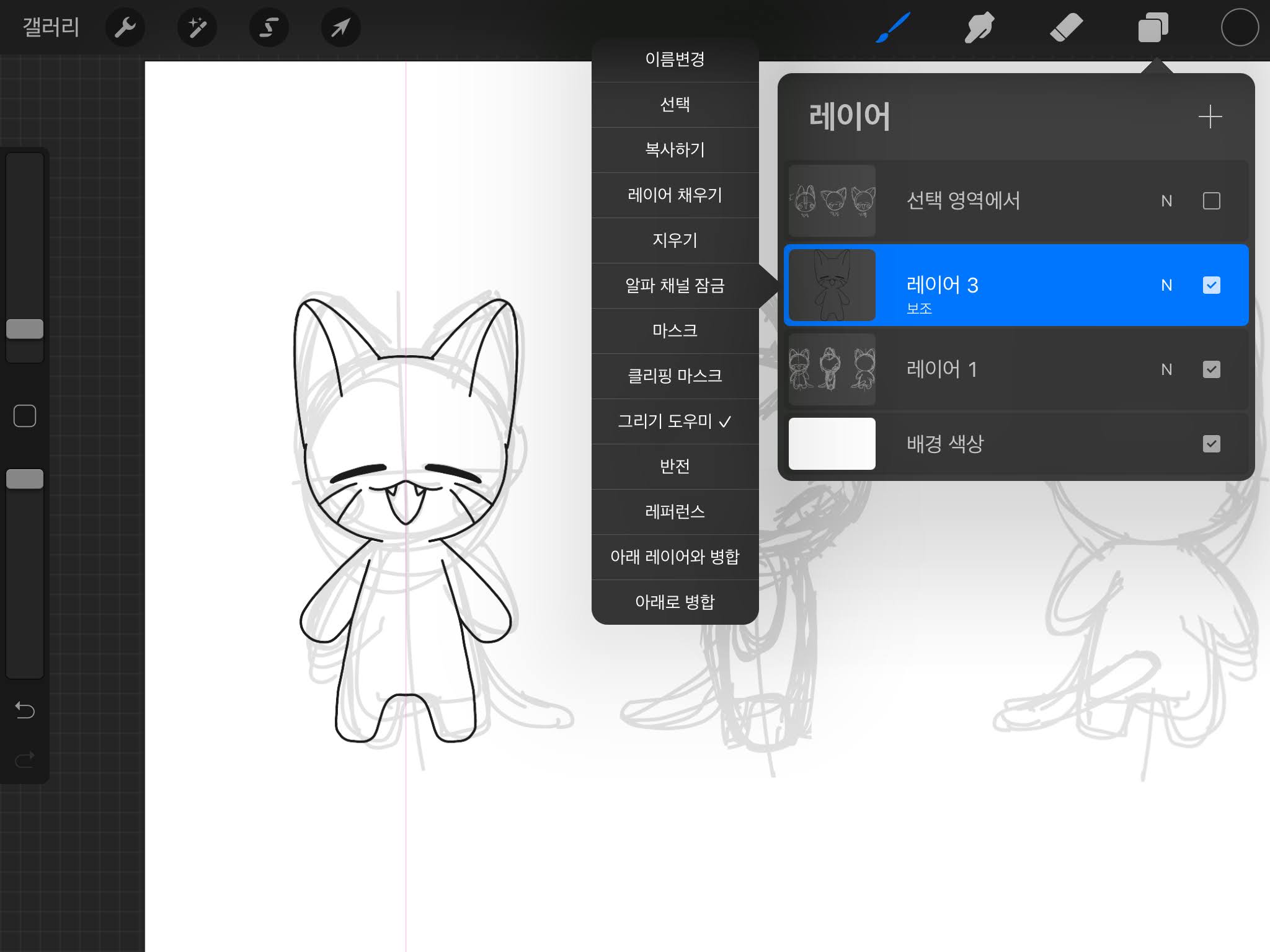
Task: Open blend mode N of 선택 영역에서
Action: click(x=1166, y=201)
